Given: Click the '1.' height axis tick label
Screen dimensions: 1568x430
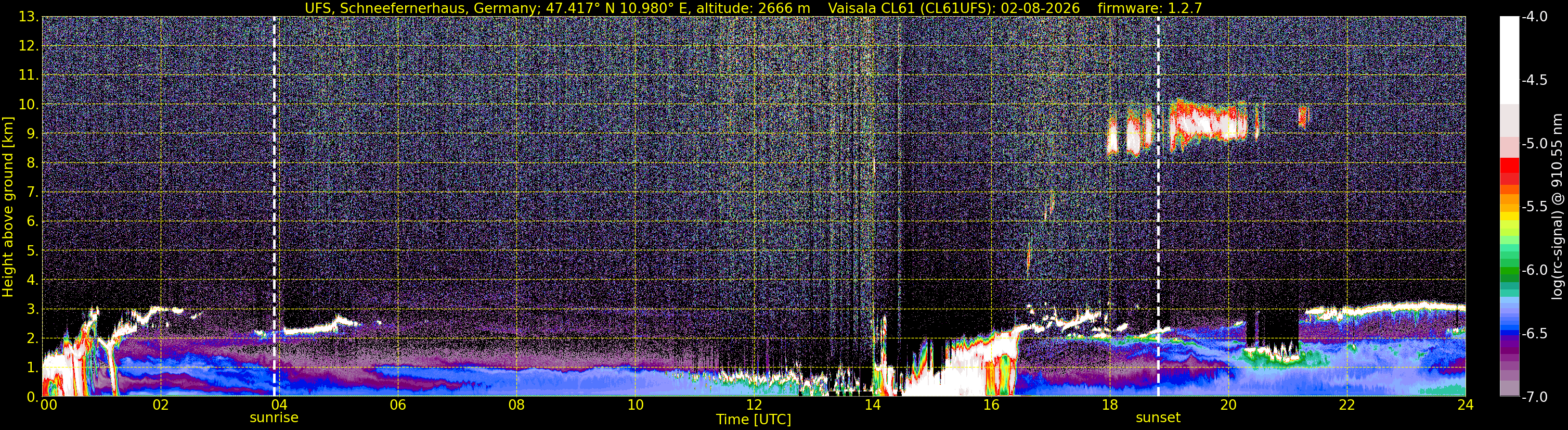Looking at the screenshot, I should click(x=32, y=368).
